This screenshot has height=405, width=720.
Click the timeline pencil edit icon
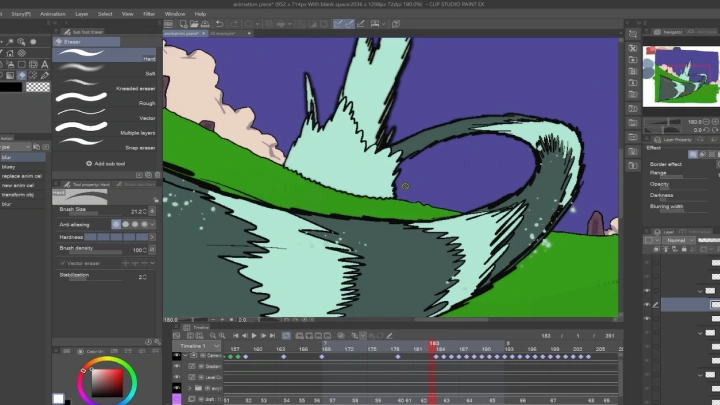pos(389,336)
